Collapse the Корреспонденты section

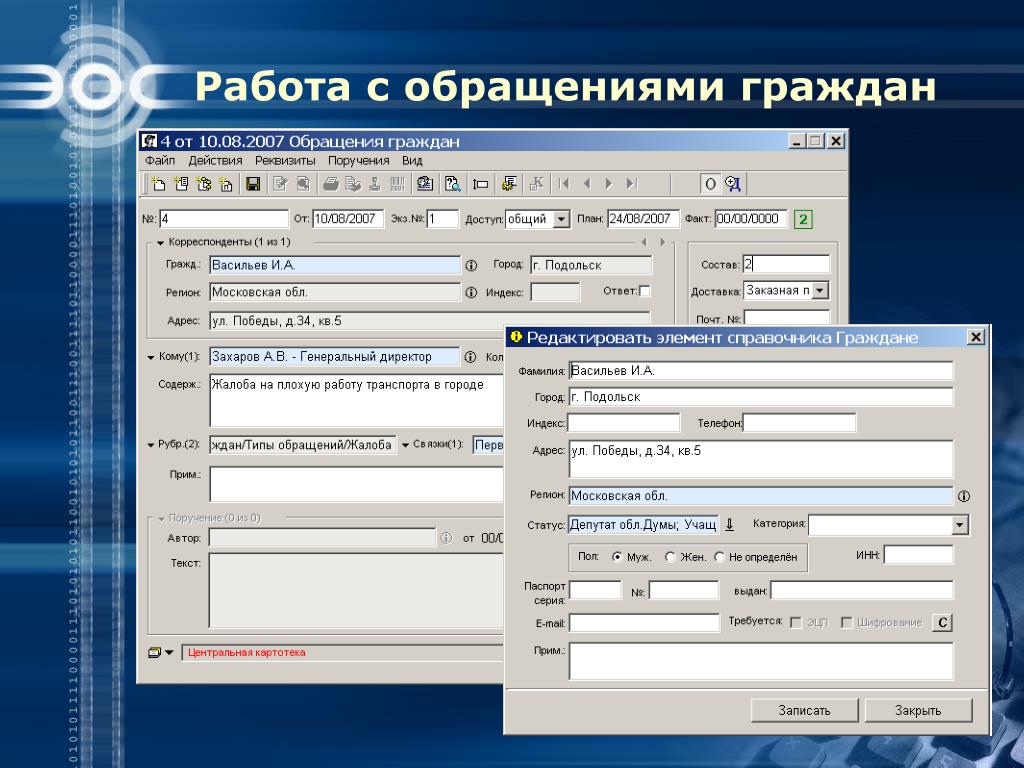coord(161,243)
